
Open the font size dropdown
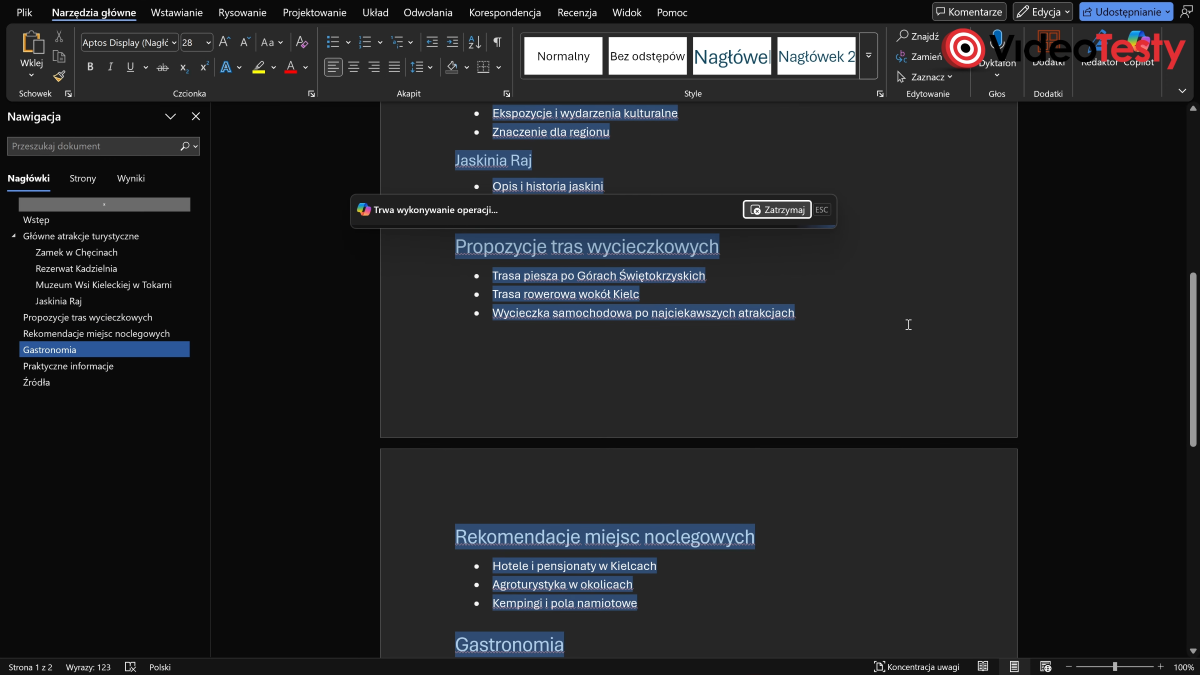pos(209,43)
